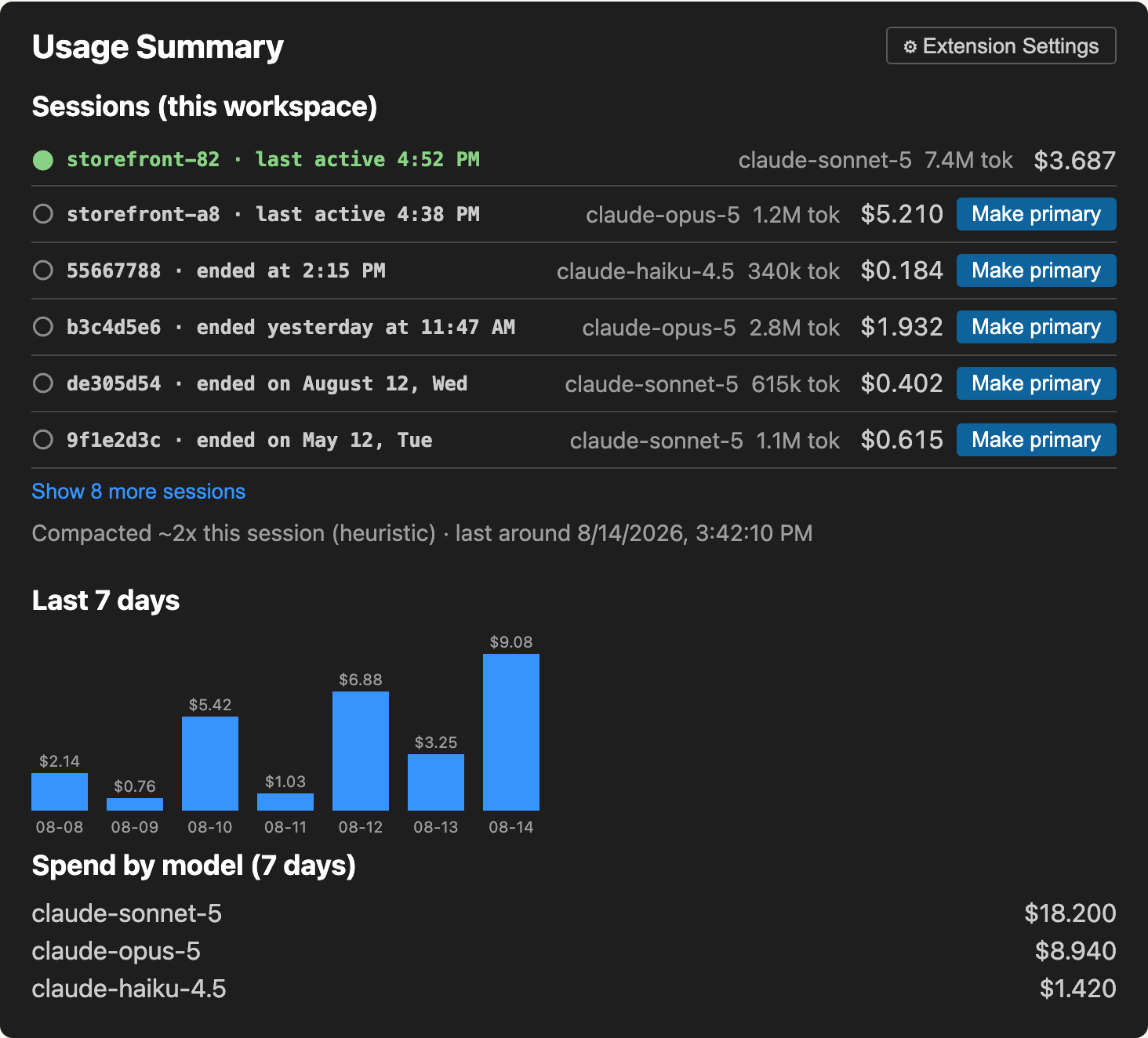Click the $1.932 session cost
This screenshot has height=1038, width=1148.
tap(902, 327)
